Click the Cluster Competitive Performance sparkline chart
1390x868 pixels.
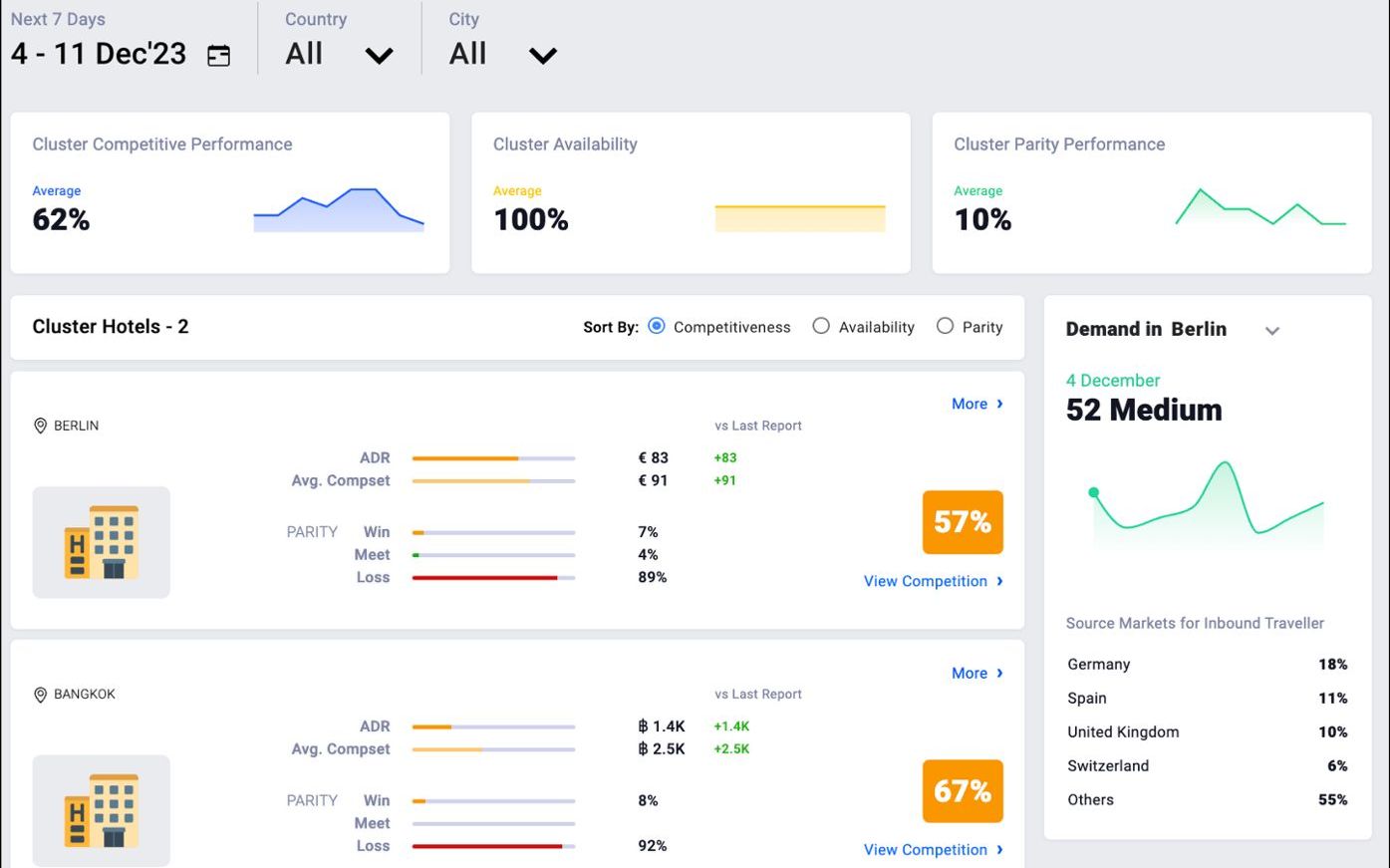339,210
